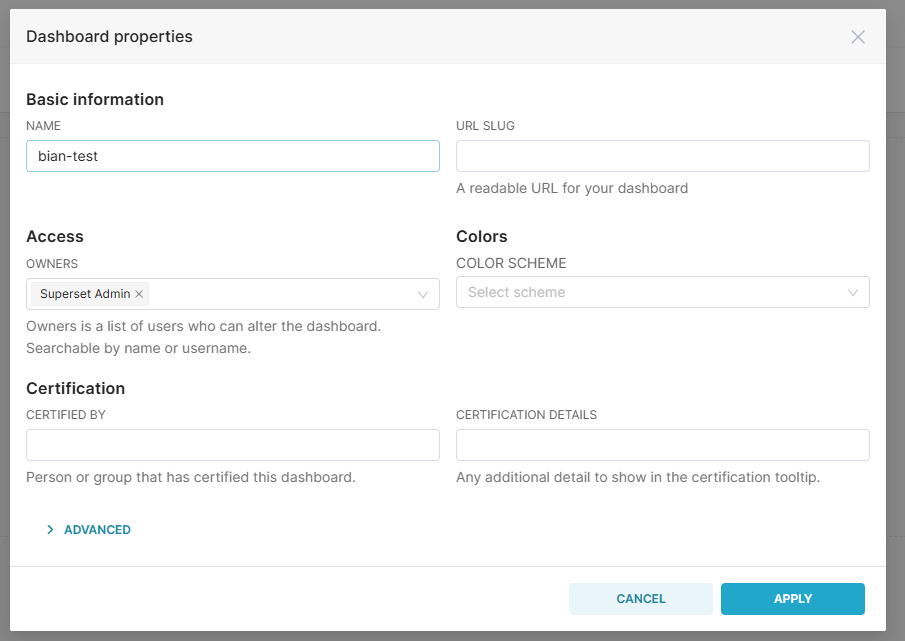This screenshot has height=641, width=905.
Task: Remove Superset Admin owner tag
Action: tap(139, 294)
